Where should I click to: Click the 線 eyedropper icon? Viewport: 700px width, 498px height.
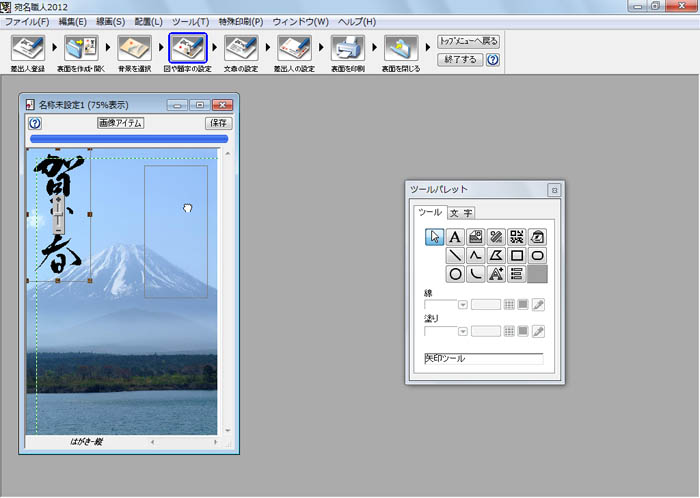(538, 304)
